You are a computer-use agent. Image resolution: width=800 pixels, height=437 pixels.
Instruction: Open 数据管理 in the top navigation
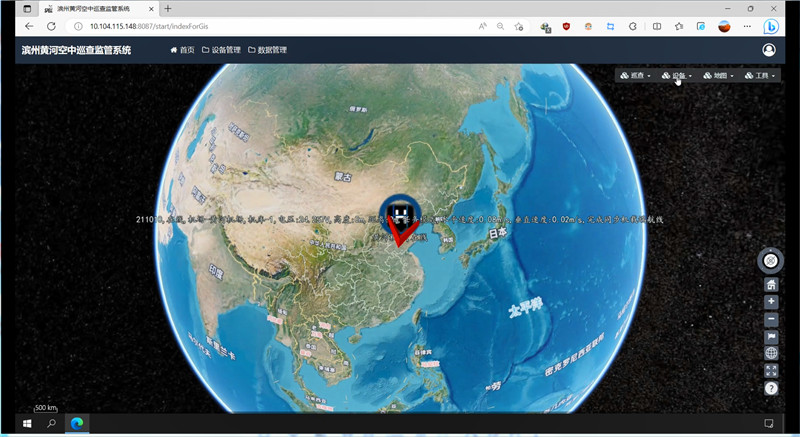click(267, 50)
